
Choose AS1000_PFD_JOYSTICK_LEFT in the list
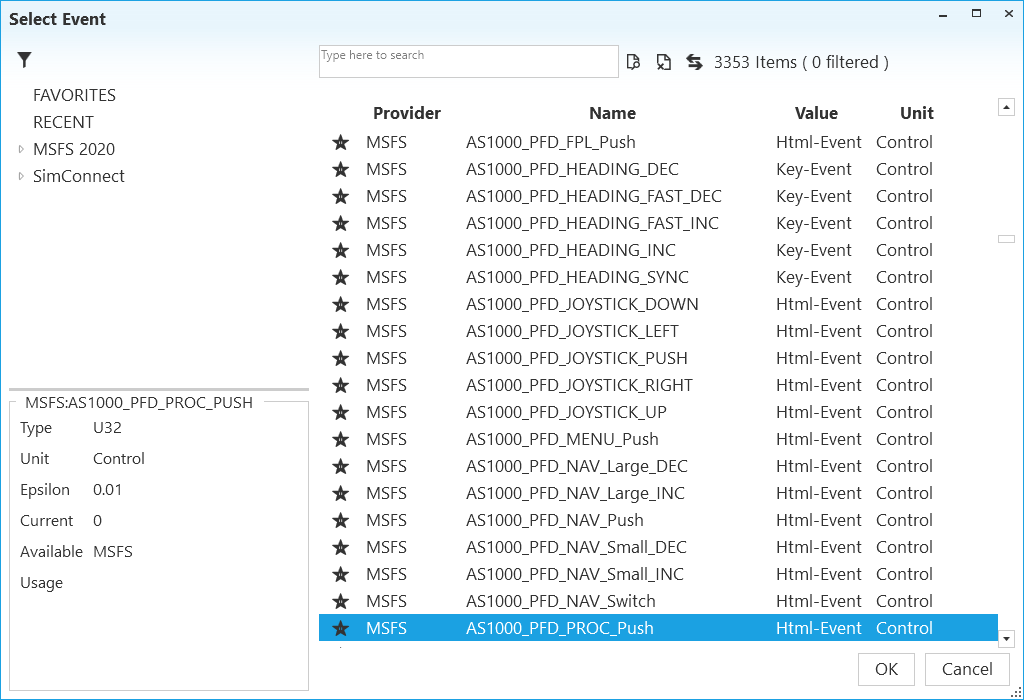[572, 332]
